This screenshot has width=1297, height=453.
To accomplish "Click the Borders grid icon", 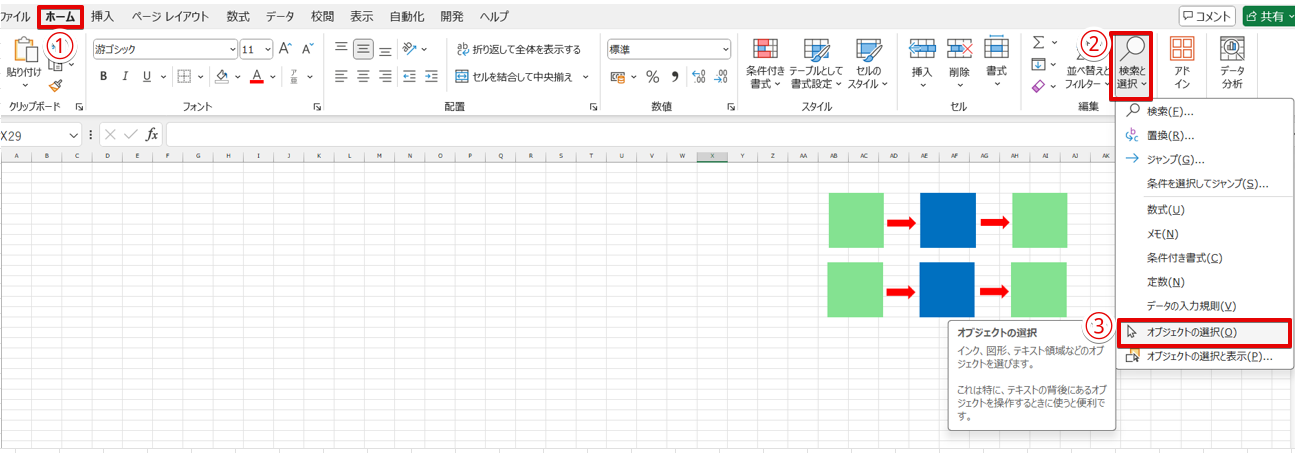I will 184,76.
